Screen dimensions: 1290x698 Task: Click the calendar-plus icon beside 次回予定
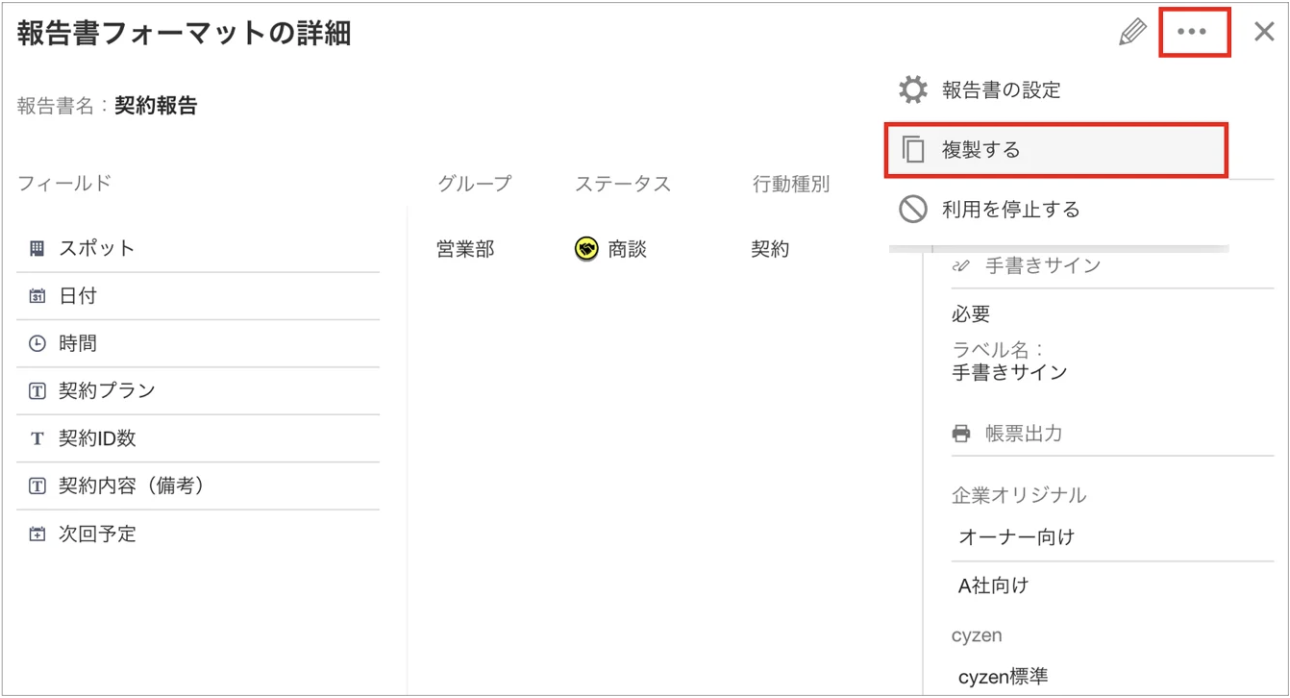coord(37,534)
